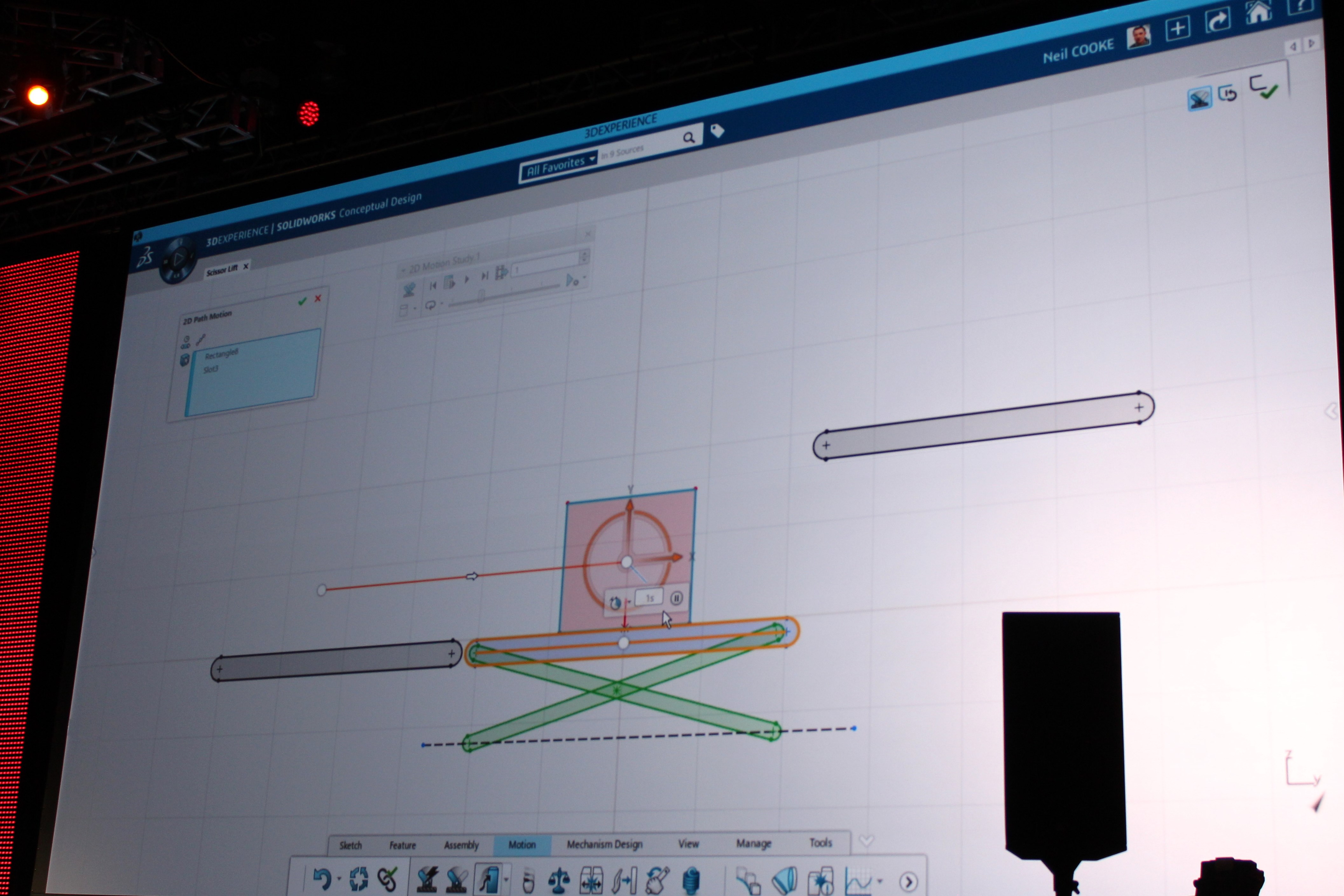
Task: Confirm 2D Path Motion with green checkmark
Action: pos(302,301)
